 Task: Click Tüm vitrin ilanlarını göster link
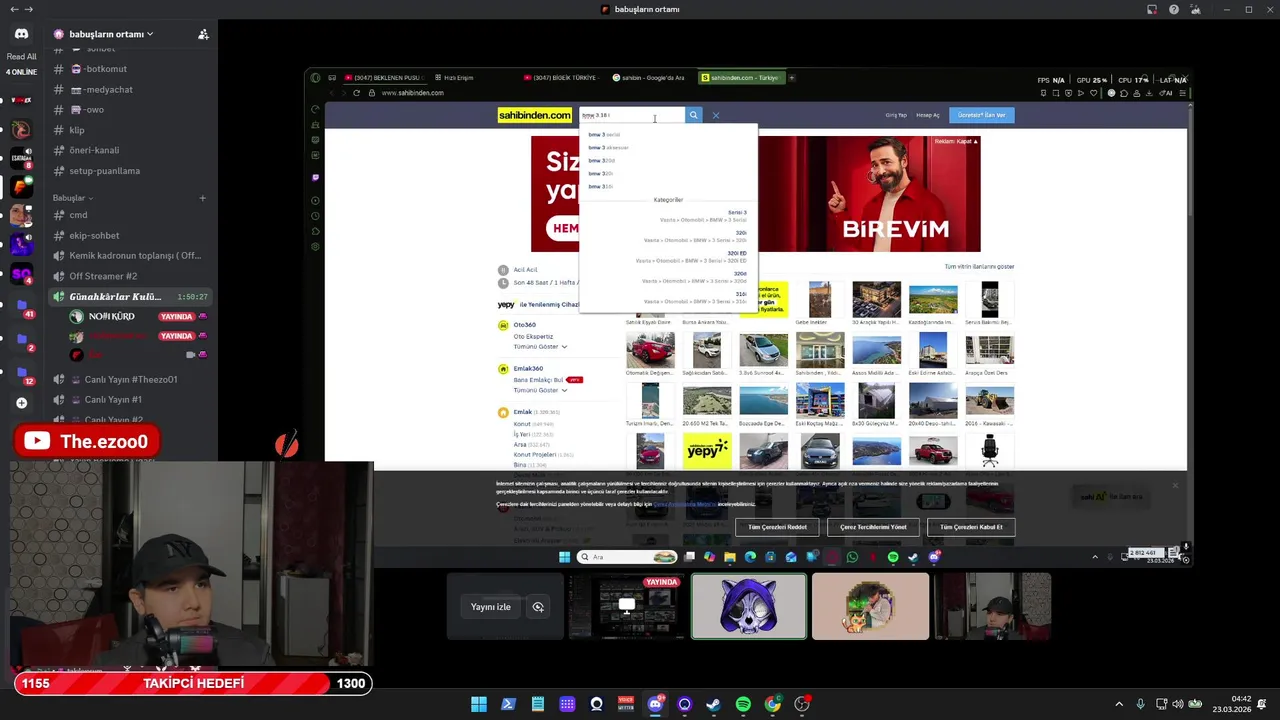pos(979,267)
